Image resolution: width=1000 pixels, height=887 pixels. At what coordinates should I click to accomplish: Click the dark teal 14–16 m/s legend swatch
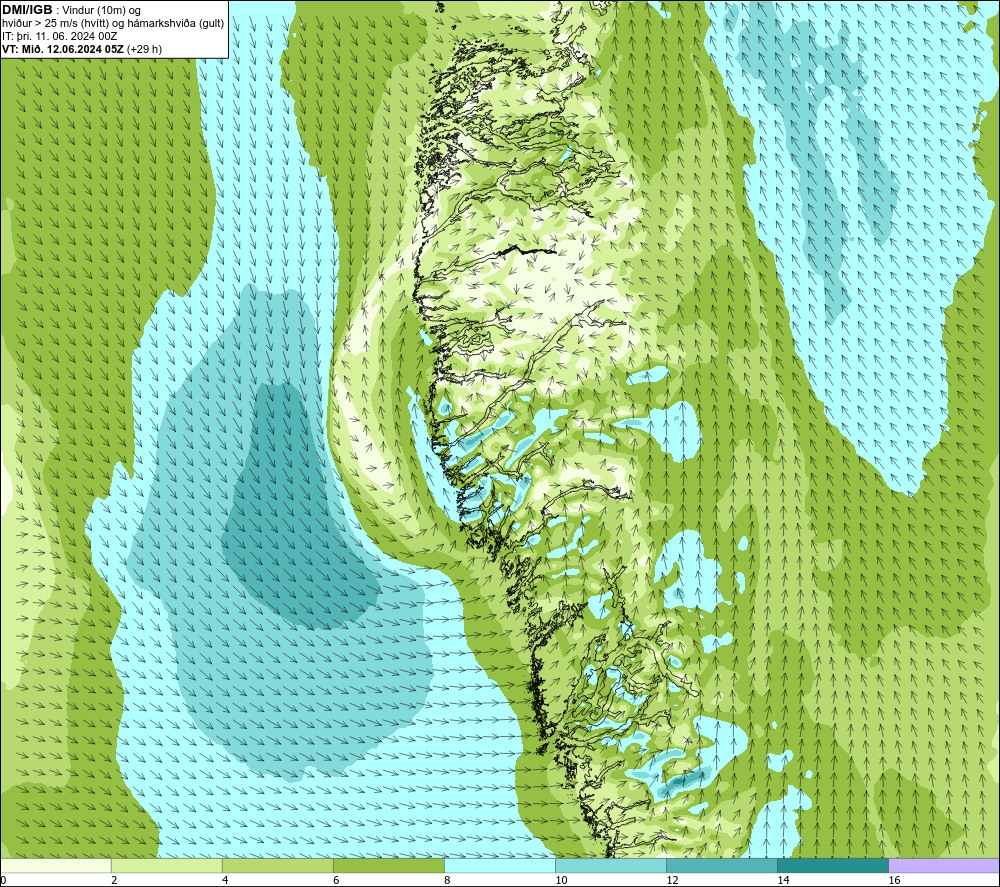point(833,866)
